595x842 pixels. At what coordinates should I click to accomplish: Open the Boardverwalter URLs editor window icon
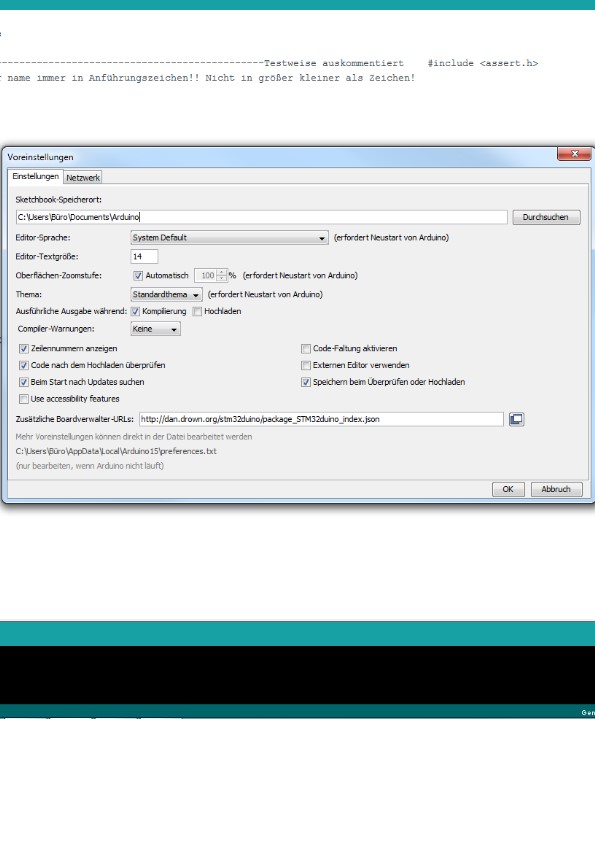tap(516, 419)
